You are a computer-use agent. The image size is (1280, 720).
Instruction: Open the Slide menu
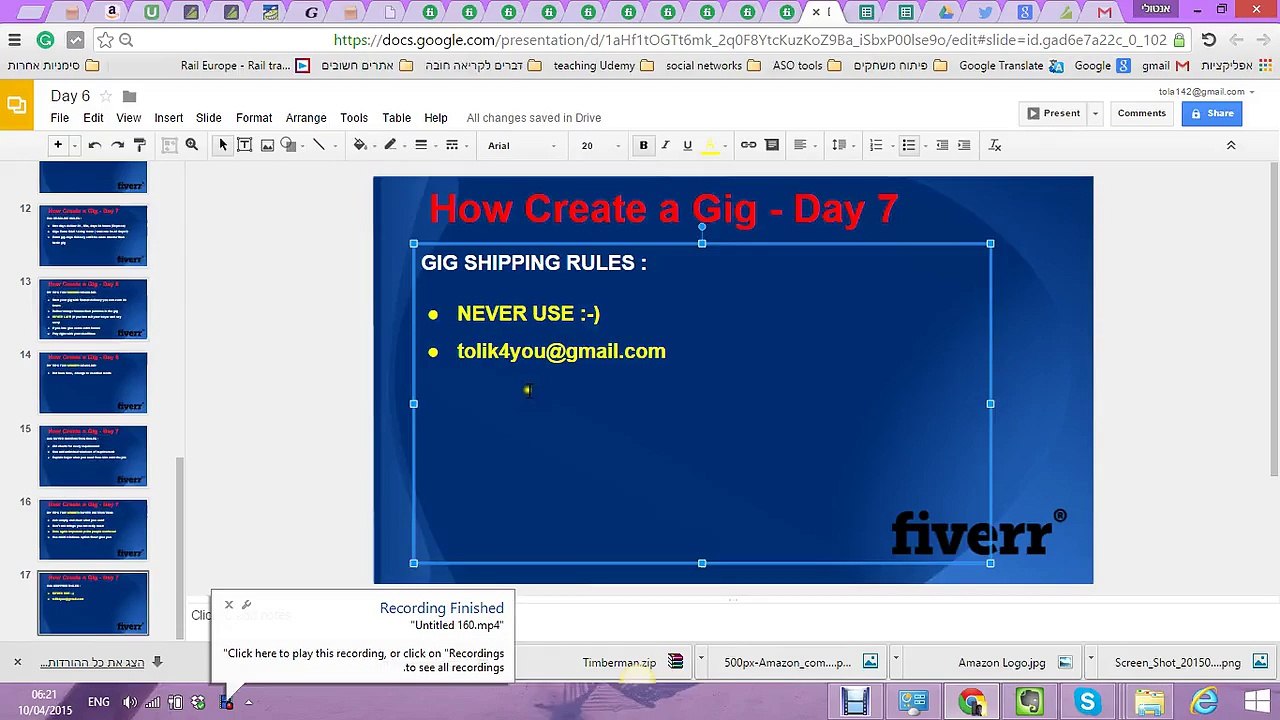pos(209,118)
